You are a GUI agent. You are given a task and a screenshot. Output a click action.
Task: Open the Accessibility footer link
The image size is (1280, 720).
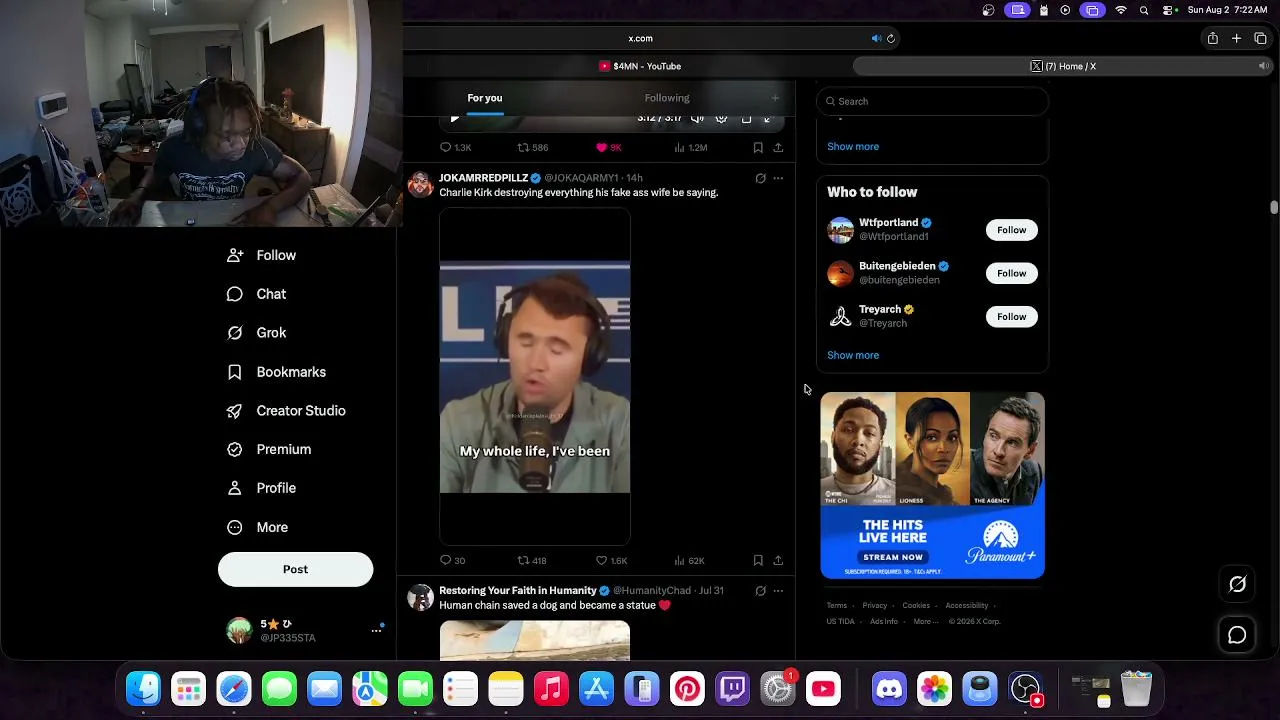click(967, 605)
